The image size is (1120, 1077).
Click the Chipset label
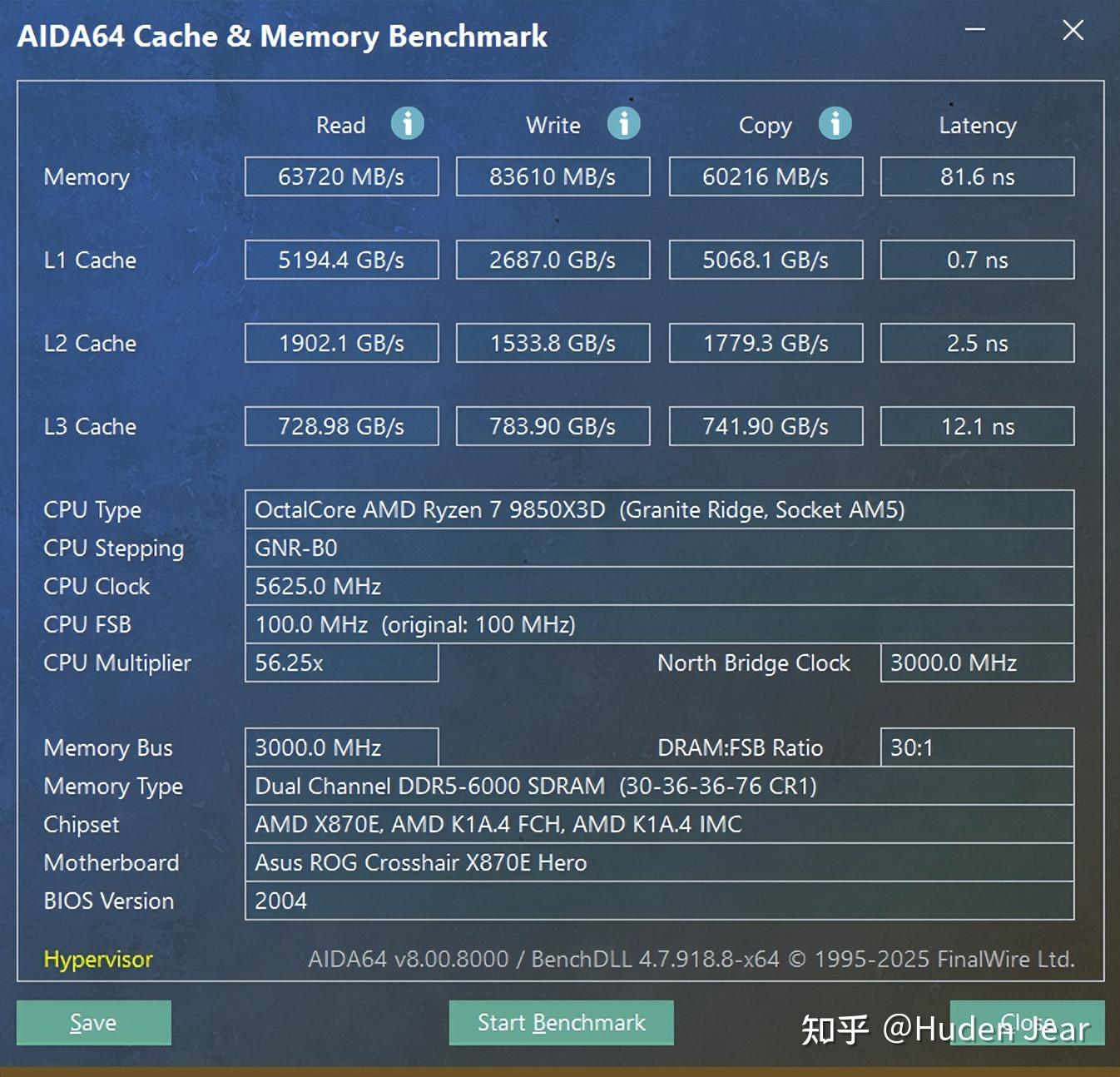coord(82,825)
